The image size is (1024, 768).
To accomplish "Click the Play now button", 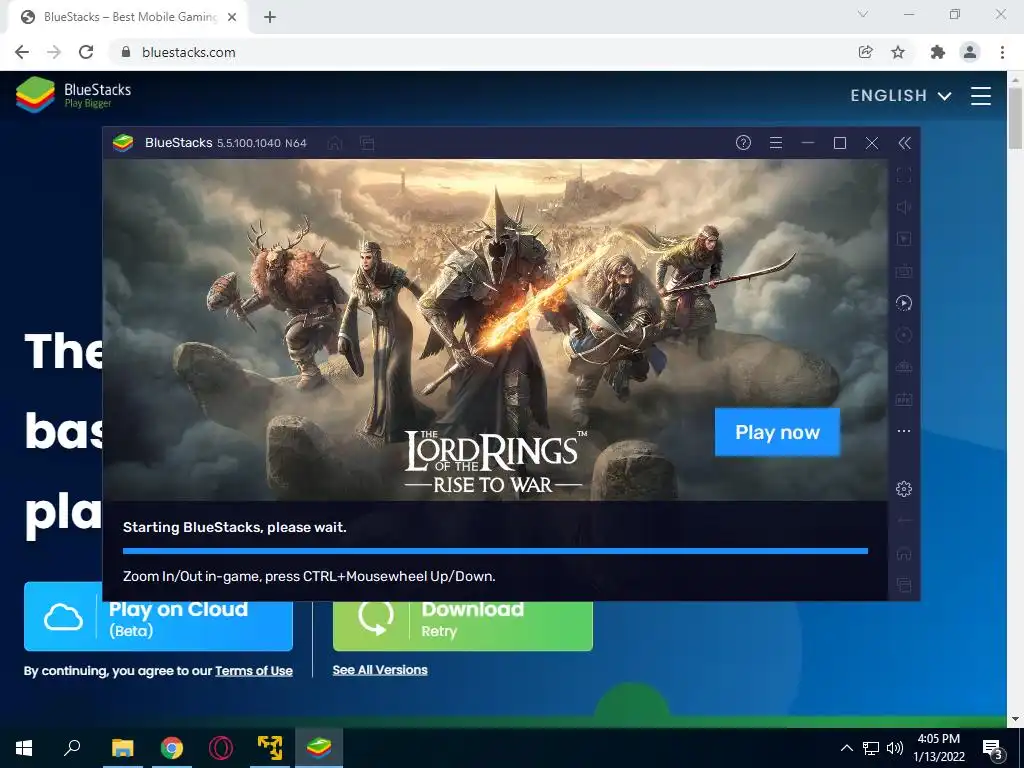I will point(777,432).
